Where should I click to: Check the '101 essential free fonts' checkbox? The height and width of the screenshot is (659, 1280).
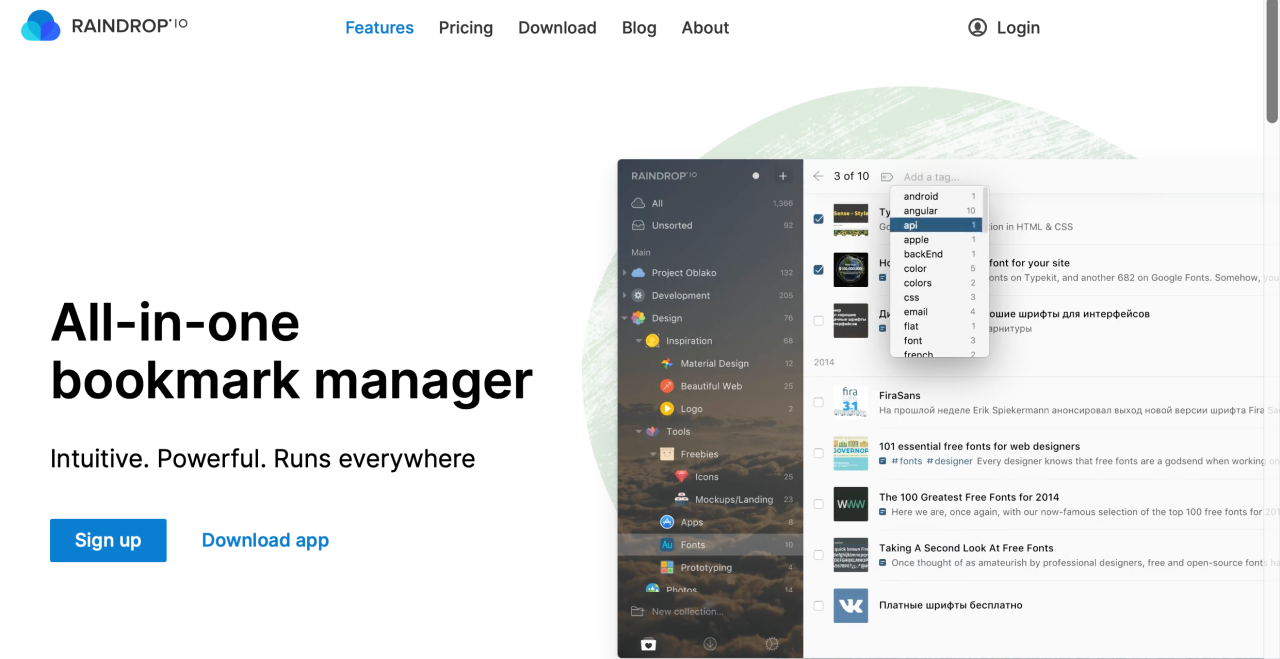[819, 453]
